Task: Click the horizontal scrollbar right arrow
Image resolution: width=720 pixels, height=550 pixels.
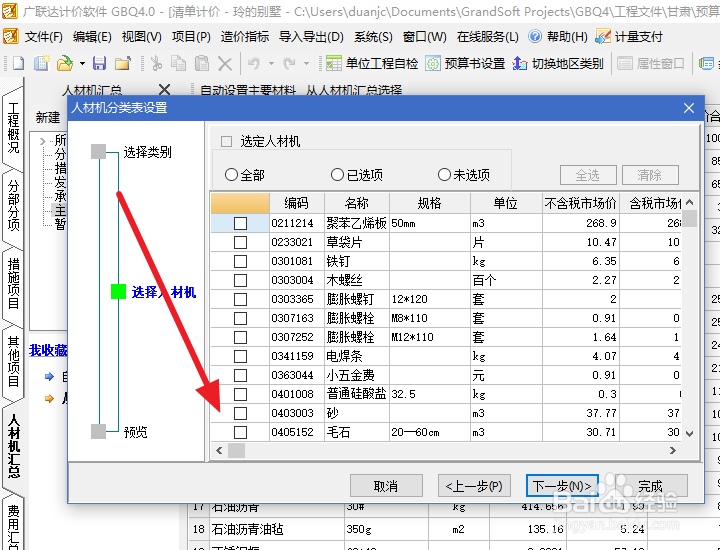Action: [x=673, y=450]
